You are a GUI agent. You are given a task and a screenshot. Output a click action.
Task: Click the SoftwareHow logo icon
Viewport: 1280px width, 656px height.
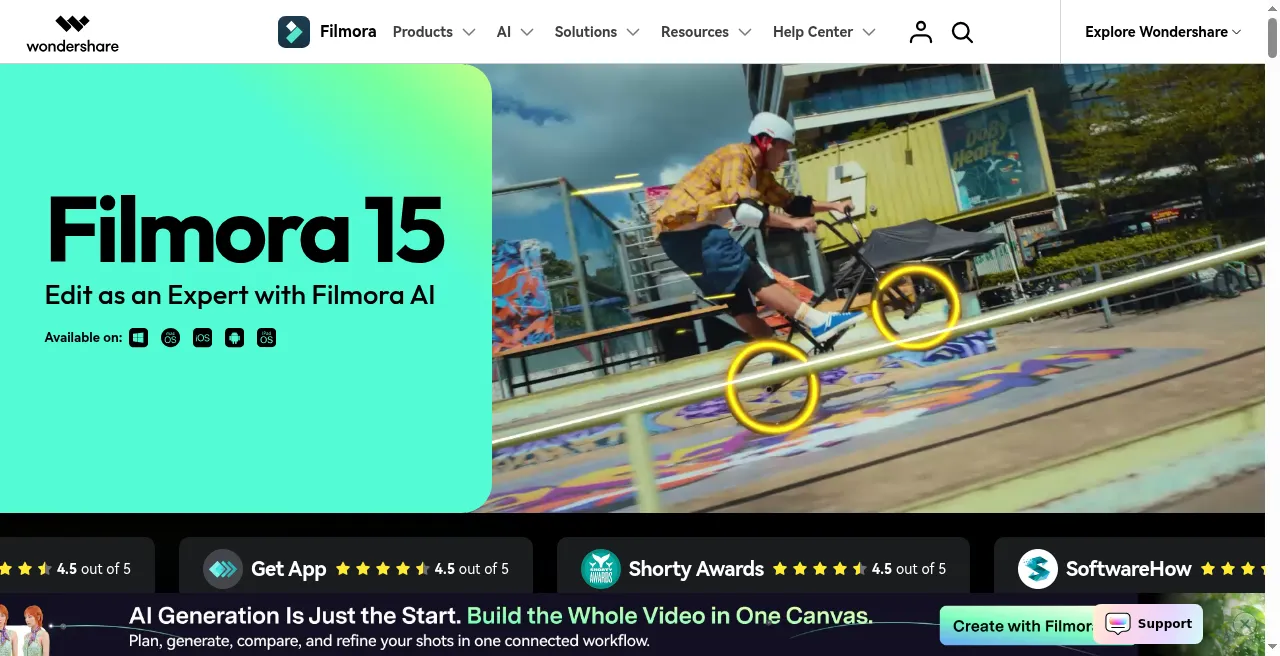(x=1038, y=569)
